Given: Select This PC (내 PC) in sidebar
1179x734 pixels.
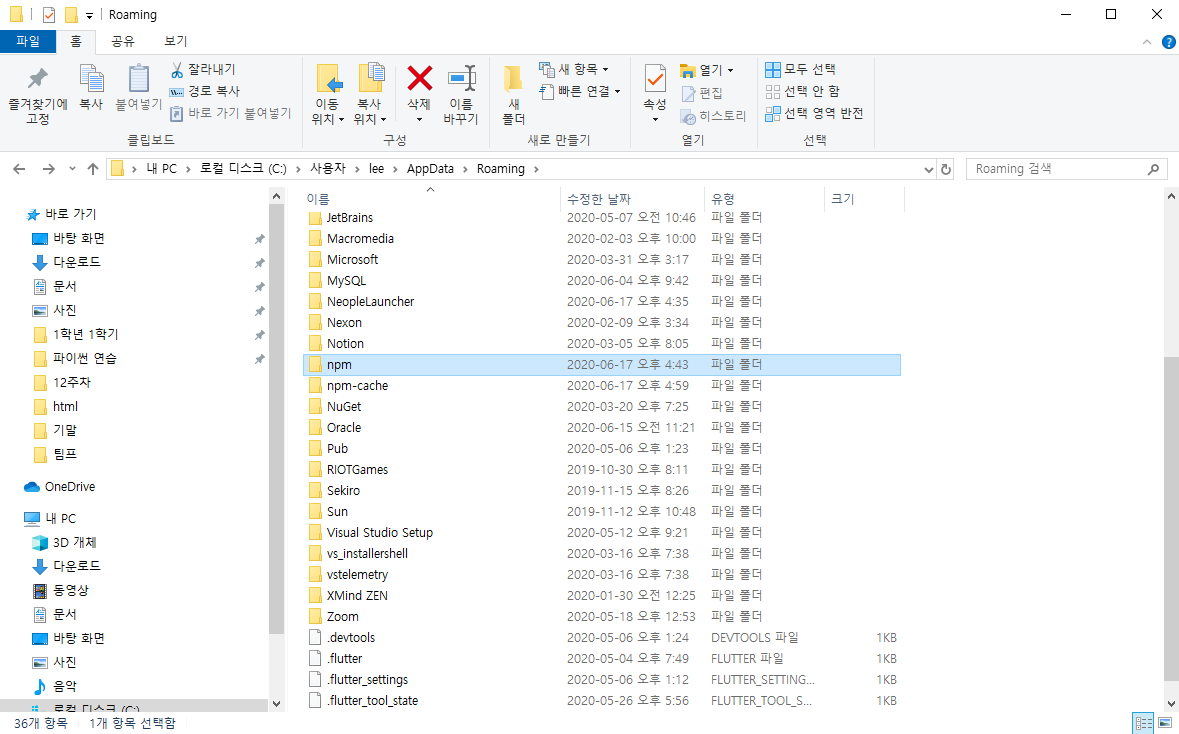Looking at the screenshot, I should [50, 519].
